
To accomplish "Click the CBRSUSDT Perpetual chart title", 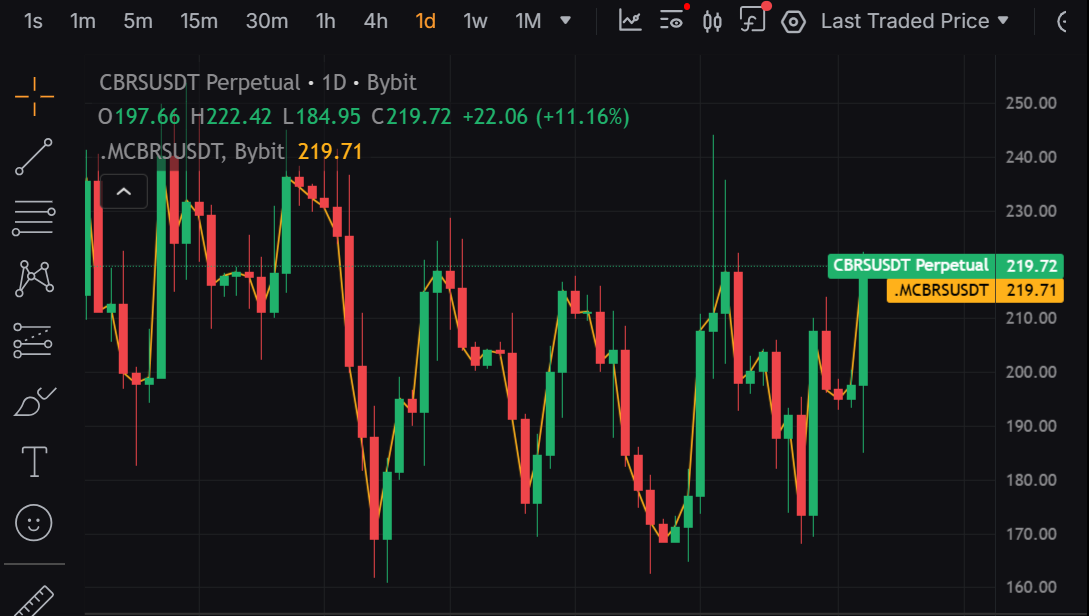I will pos(258,83).
